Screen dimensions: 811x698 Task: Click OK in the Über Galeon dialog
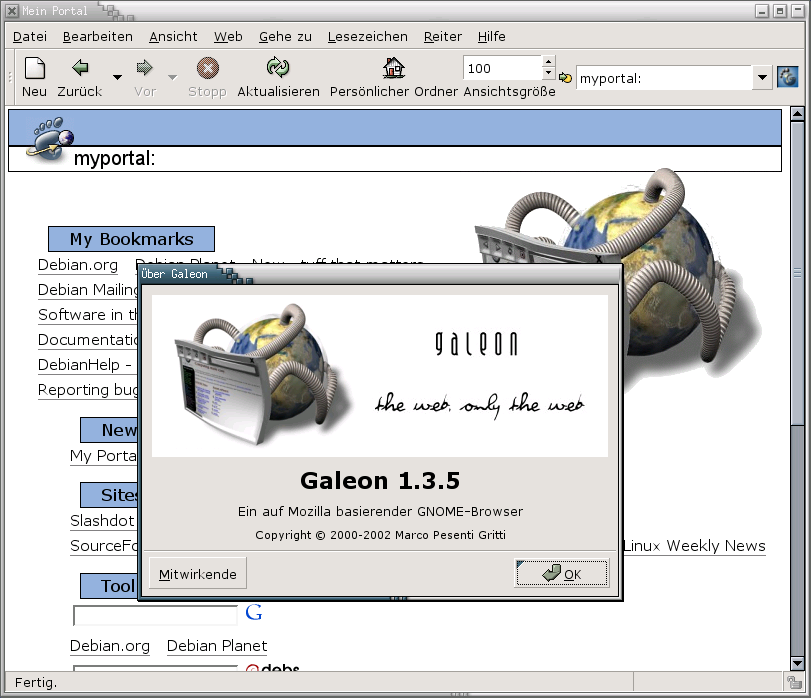pos(561,574)
